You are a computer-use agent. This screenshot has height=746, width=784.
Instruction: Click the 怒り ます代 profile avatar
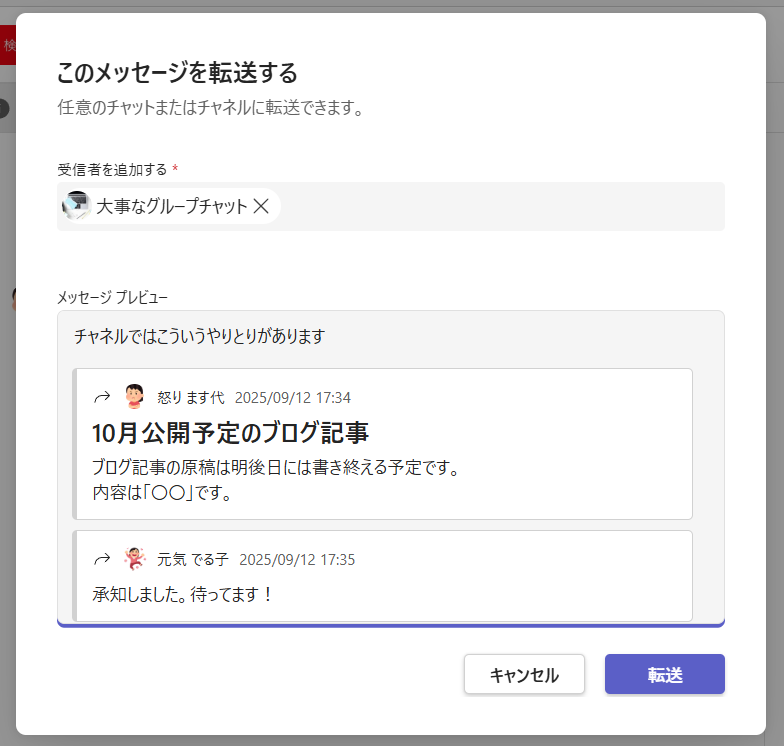point(134,397)
